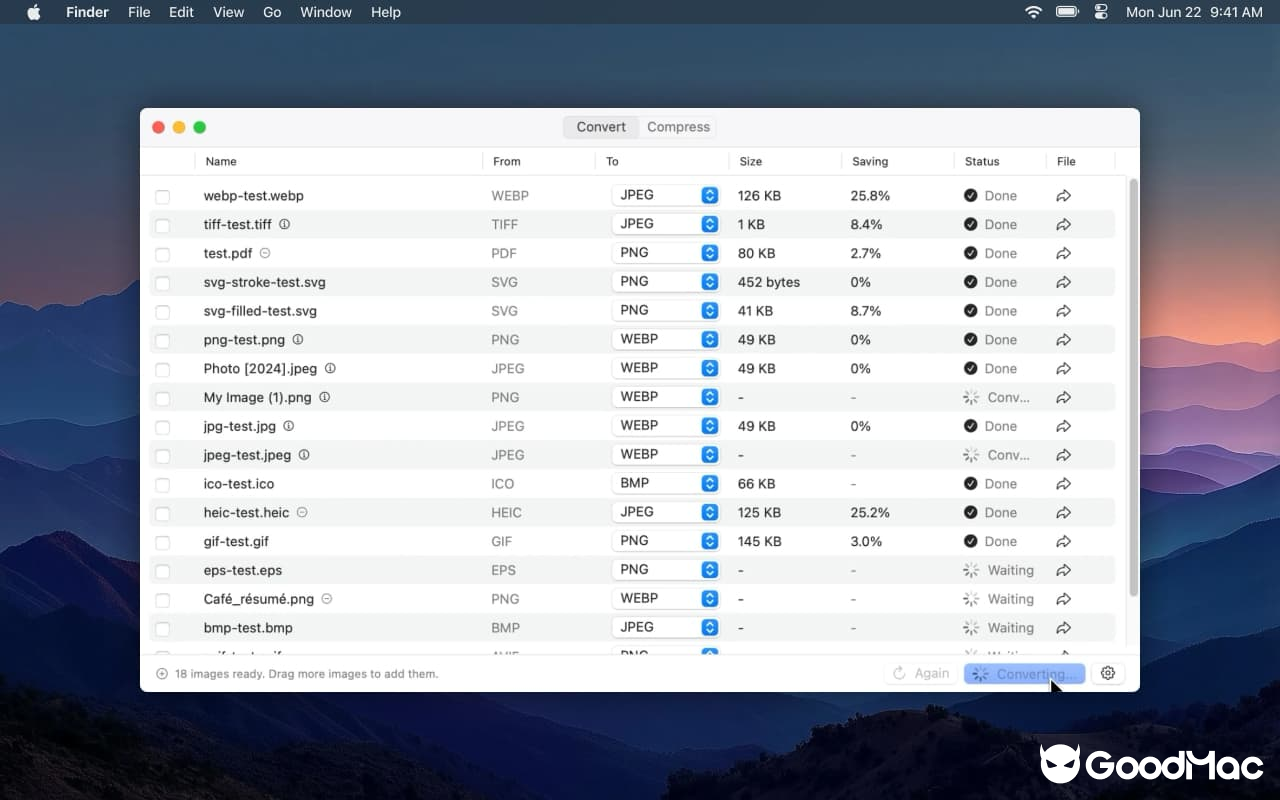Check the box for tiff-test.tiff
1280x800 pixels.
[163, 226]
